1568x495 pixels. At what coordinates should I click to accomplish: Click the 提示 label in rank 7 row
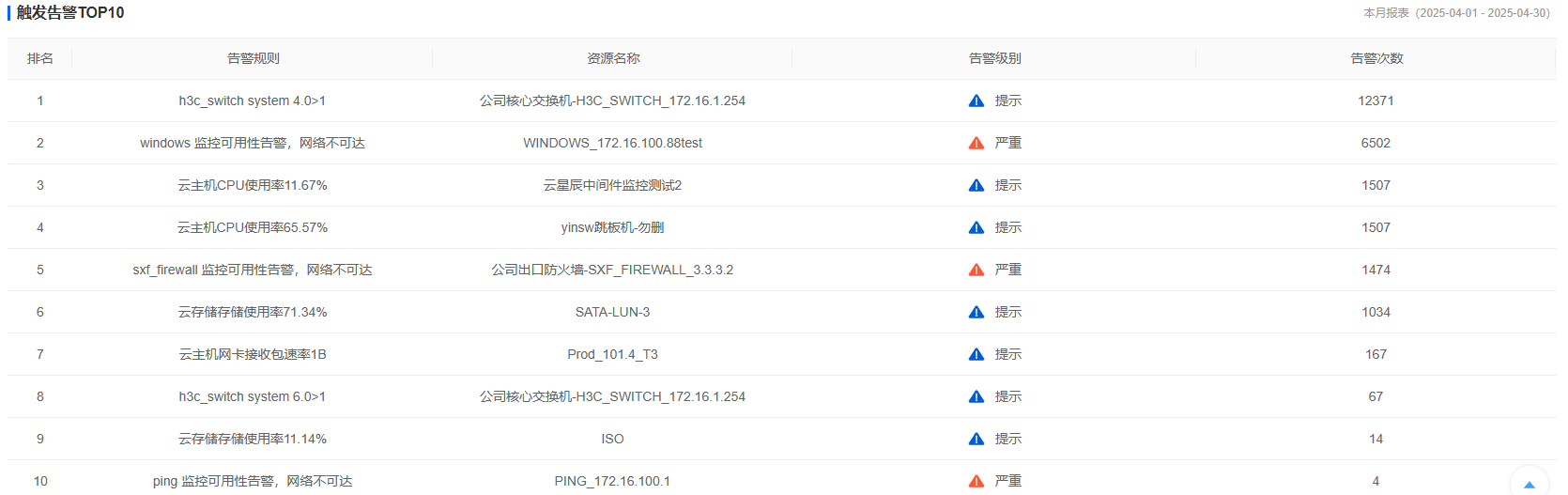[x=1008, y=354]
